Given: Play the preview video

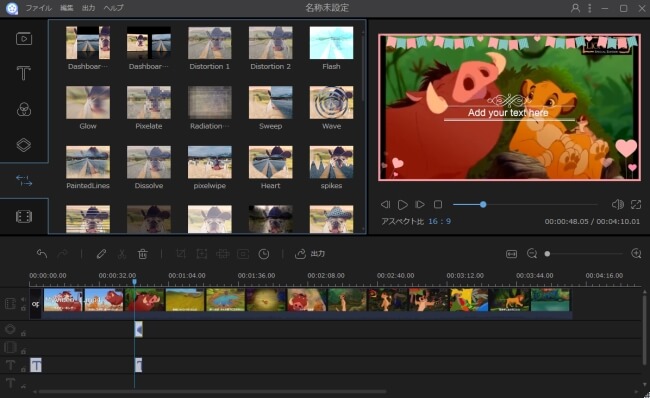Looking at the screenshot, I should coord(402,204).
